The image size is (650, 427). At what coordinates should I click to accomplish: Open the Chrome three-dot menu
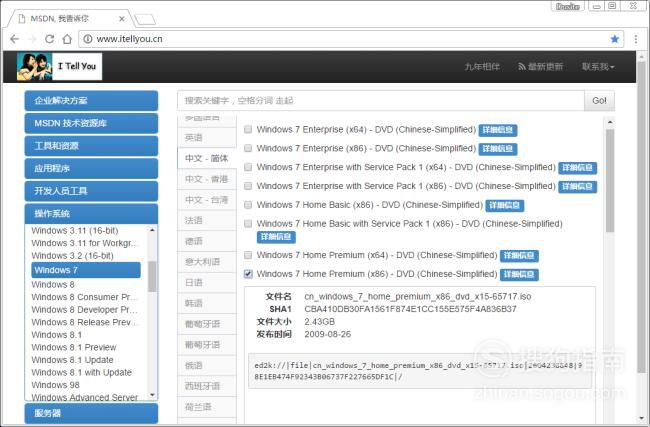click(635, 39)
